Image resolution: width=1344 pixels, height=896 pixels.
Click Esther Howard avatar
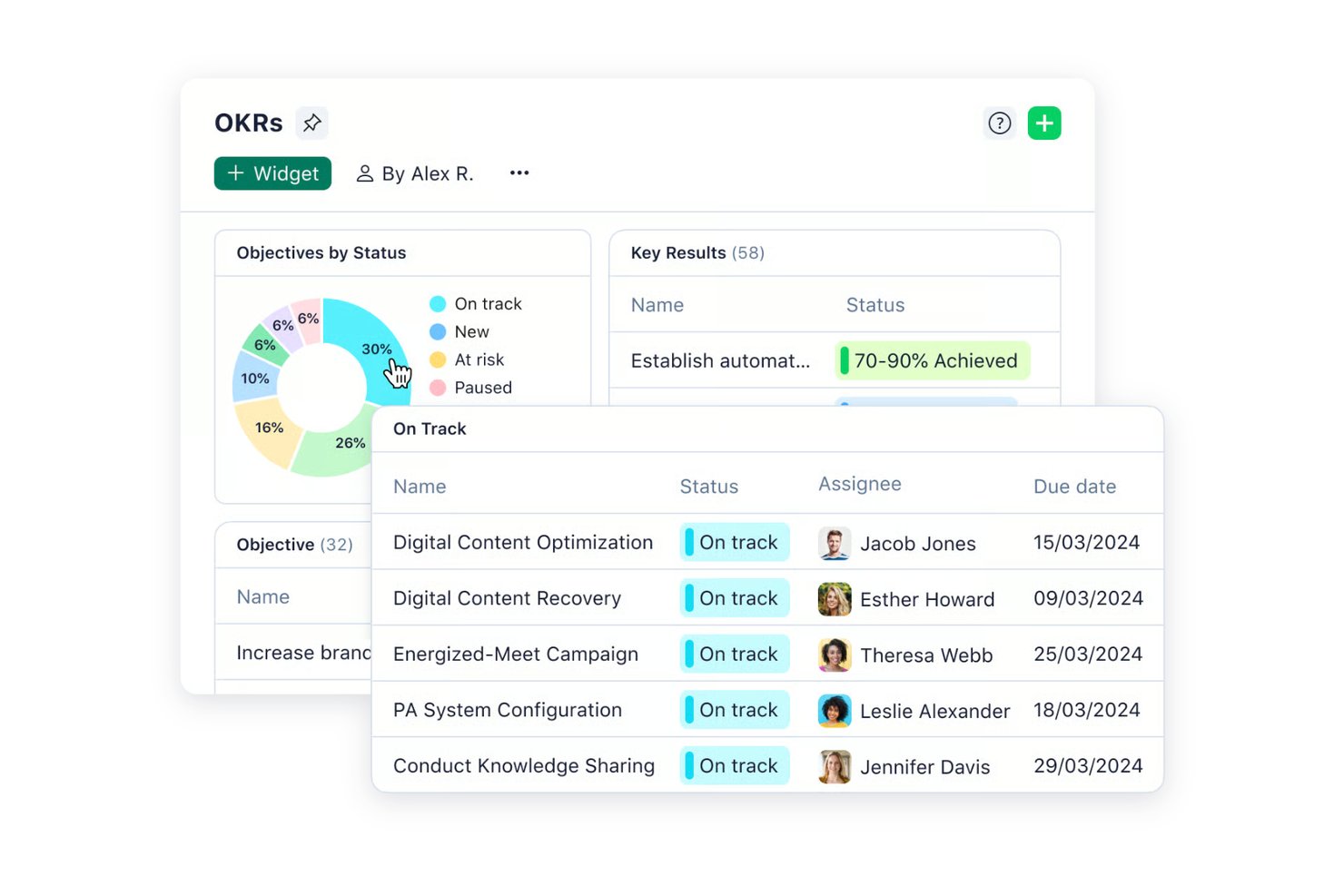click(835, 599)
